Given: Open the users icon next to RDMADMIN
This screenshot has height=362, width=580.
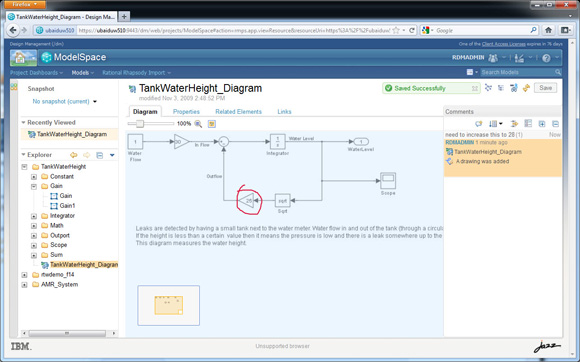Looking at the screenshot, I should click(x=493, y=58).
